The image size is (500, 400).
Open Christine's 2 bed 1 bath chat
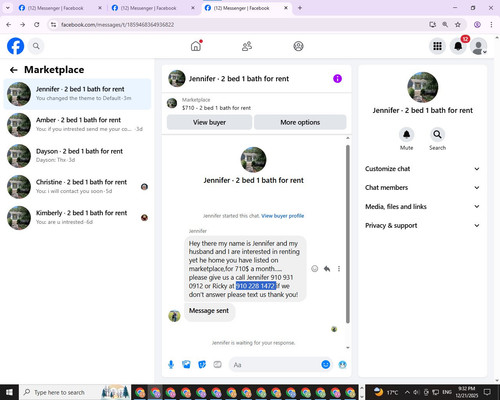pyautogui.click(x=77, y=187)
